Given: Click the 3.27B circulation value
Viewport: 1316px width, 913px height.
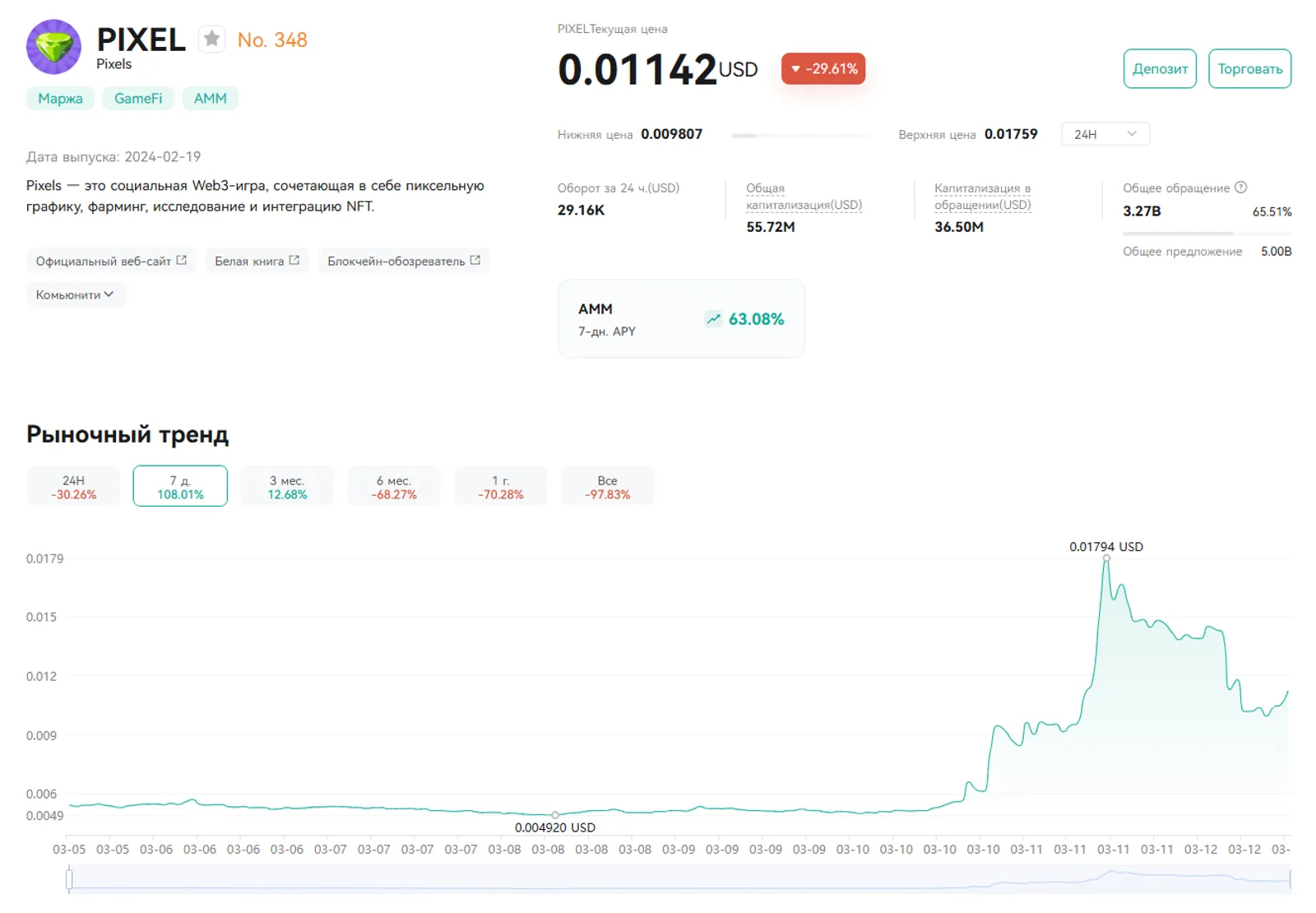Looking at the screenshot, I should coord(1142,211).
